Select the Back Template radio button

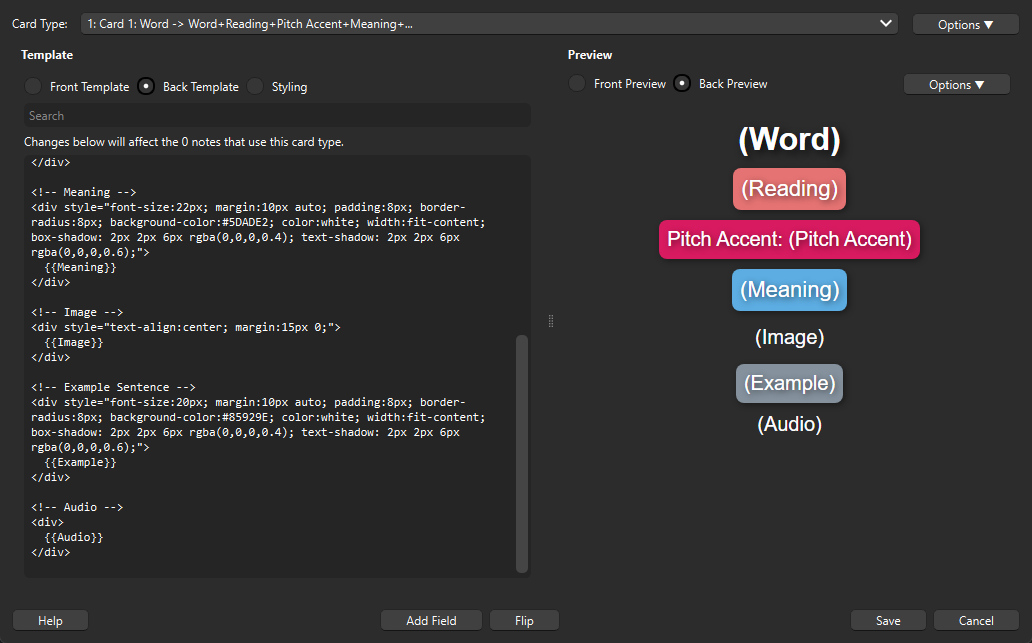click(x=147, y=87)
